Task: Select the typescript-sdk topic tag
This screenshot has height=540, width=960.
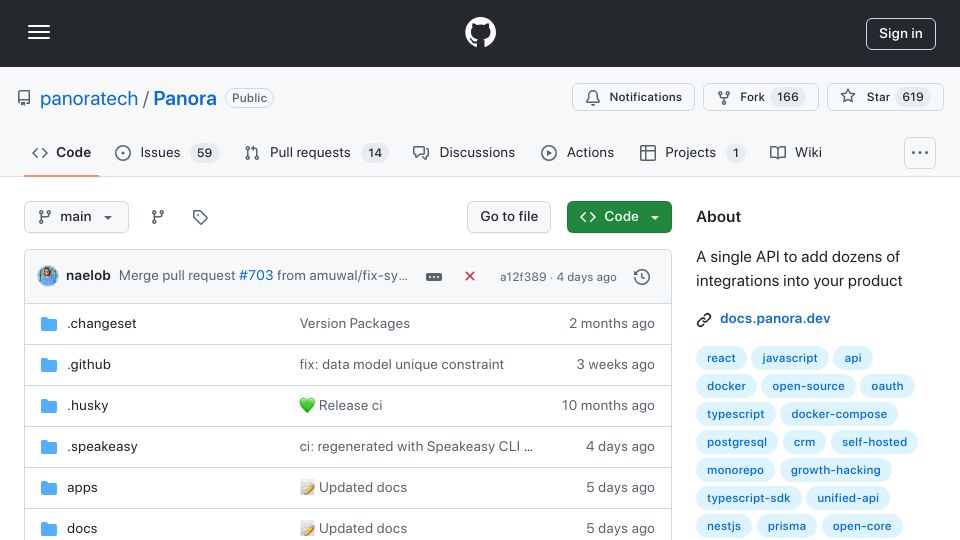Action: 748,498
